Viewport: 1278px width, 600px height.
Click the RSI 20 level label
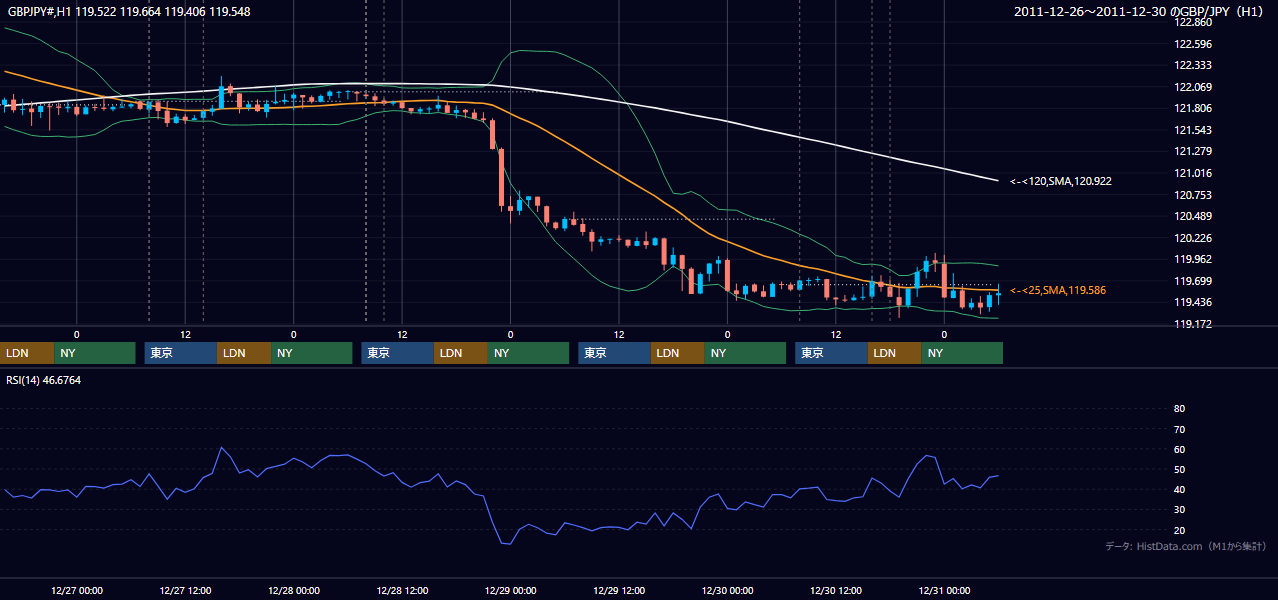click(x=1179, y=530)
